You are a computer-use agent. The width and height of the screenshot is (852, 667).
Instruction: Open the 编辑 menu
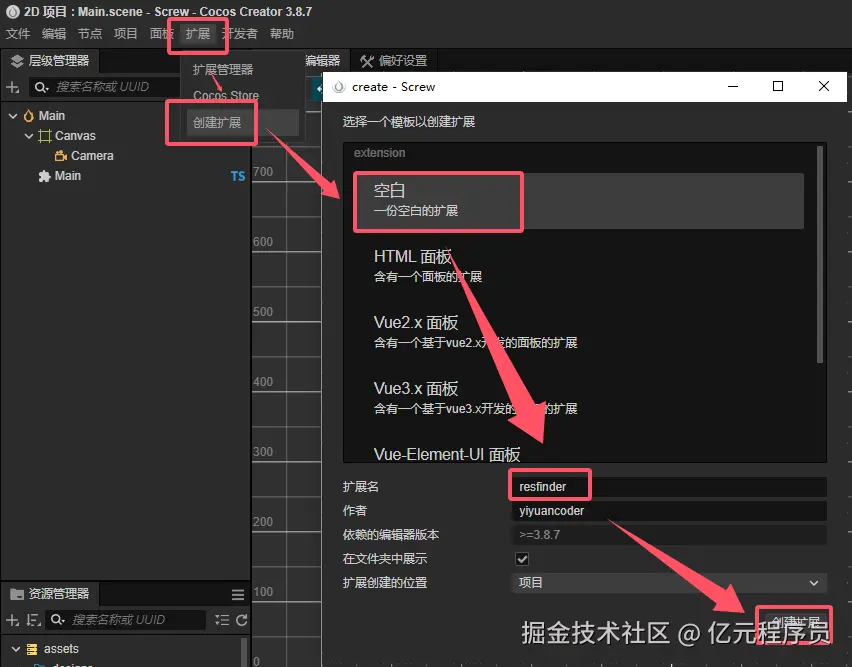[x=54, y=34]
